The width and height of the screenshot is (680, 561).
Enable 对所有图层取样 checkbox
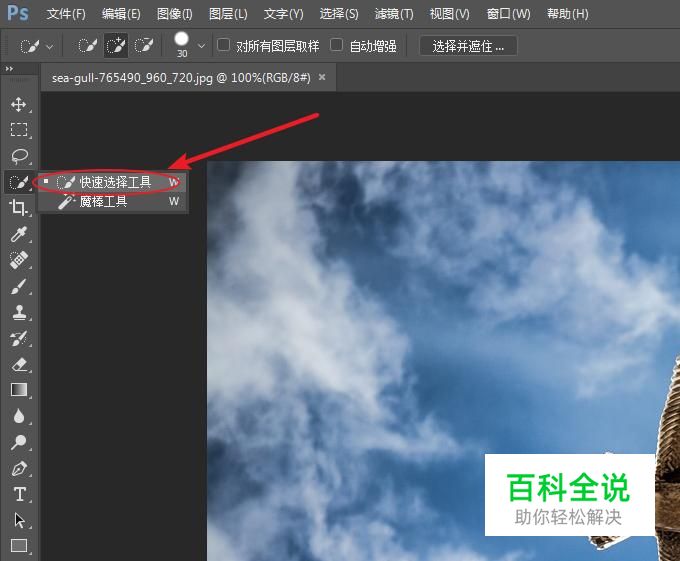pos(223,45)
